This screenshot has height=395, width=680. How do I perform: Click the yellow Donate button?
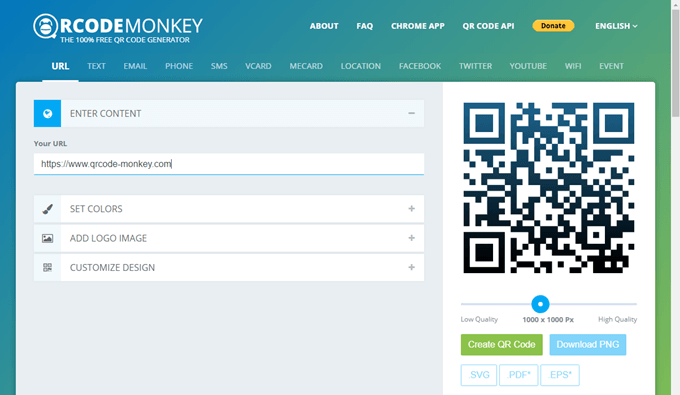coord(553,26)
